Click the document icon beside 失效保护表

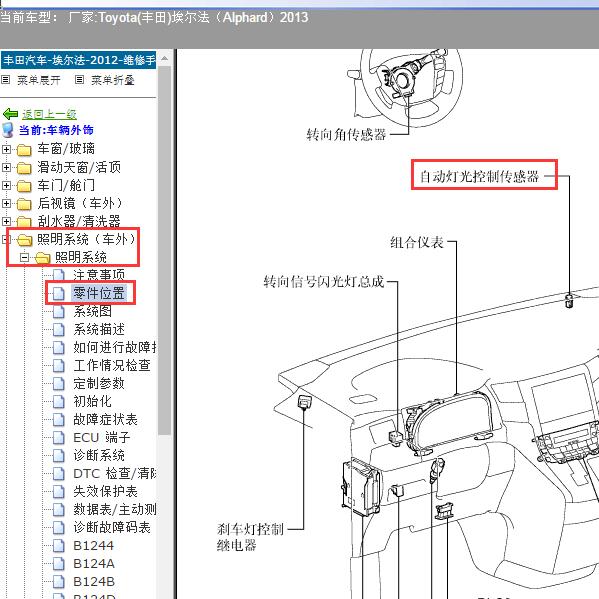pyautogui.click(x=58, y=491)
